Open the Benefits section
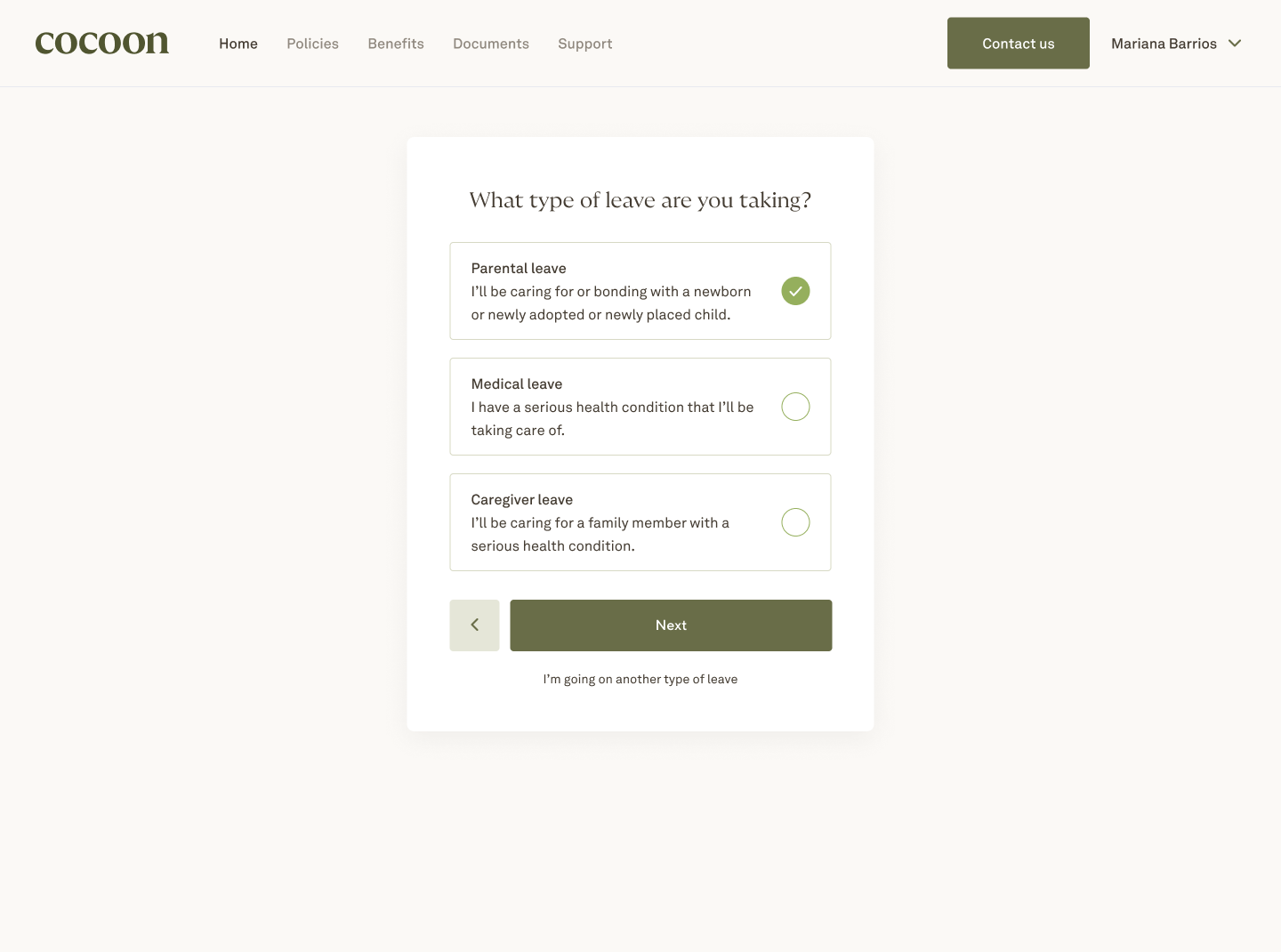Screen dimensions: 1281x952 pyautogui.click(x=396, y=44)
